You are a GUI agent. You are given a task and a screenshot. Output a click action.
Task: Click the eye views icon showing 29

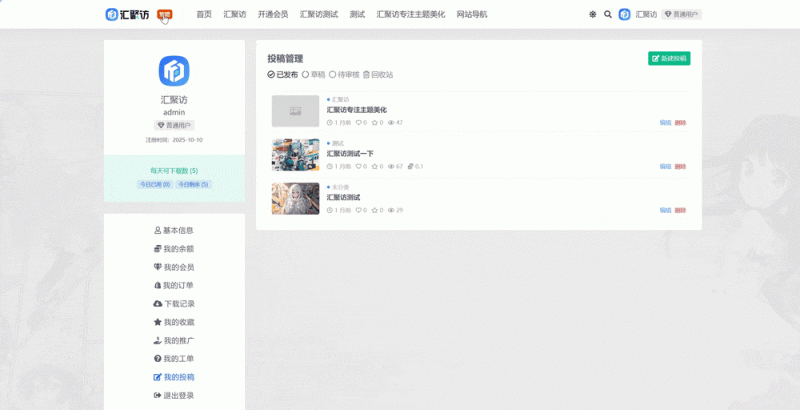(391, 211)
